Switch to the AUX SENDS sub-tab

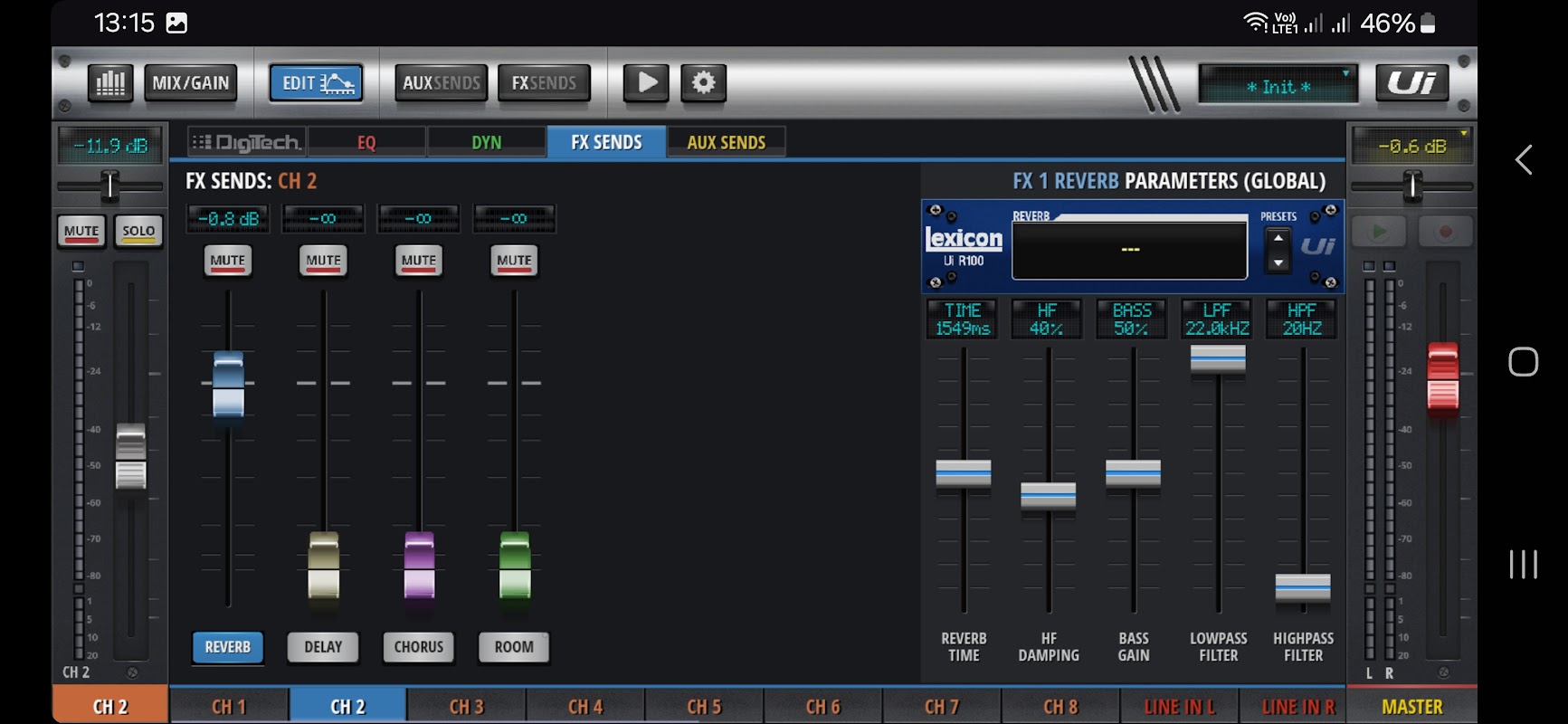coord(726,142)
